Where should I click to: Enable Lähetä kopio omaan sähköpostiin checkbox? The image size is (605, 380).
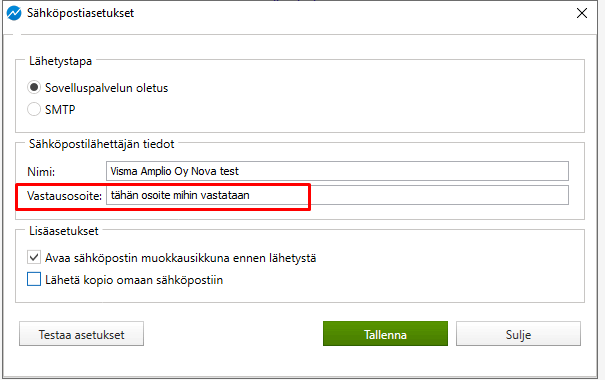point(34,279)
